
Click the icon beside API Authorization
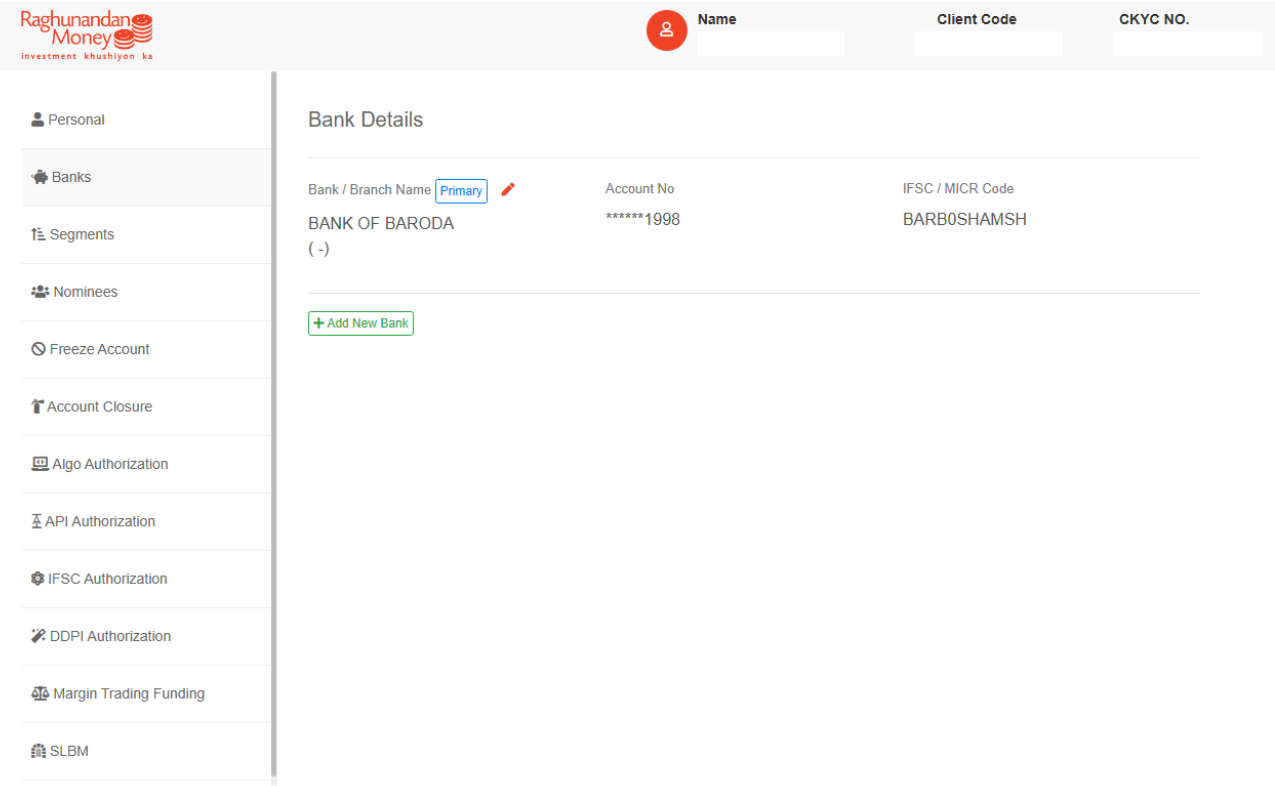pos(37,521)
